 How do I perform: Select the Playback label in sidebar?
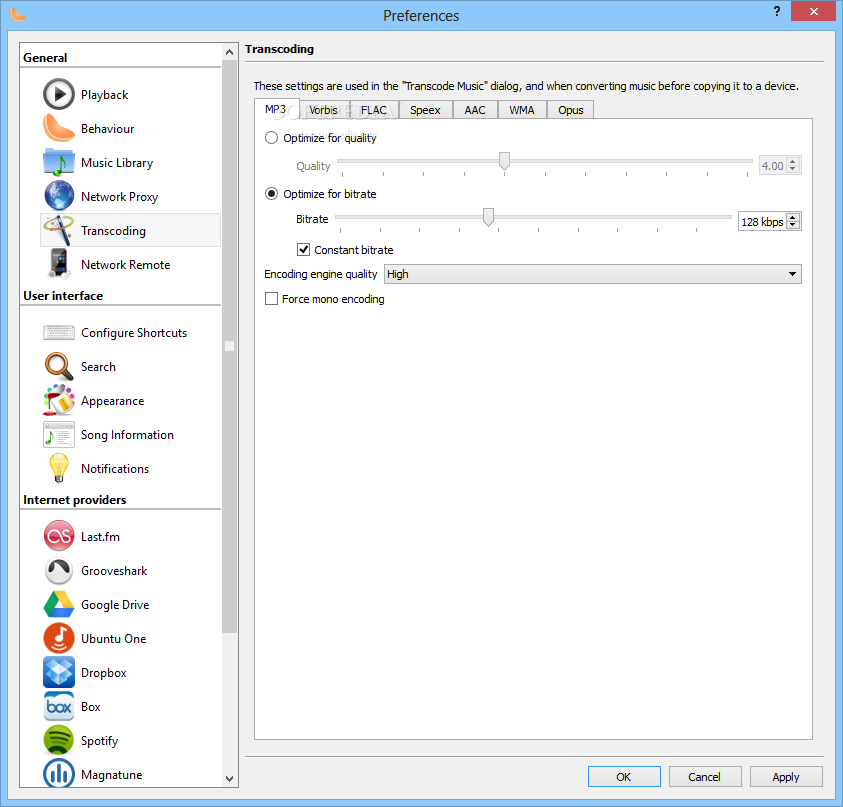[104, 95]
